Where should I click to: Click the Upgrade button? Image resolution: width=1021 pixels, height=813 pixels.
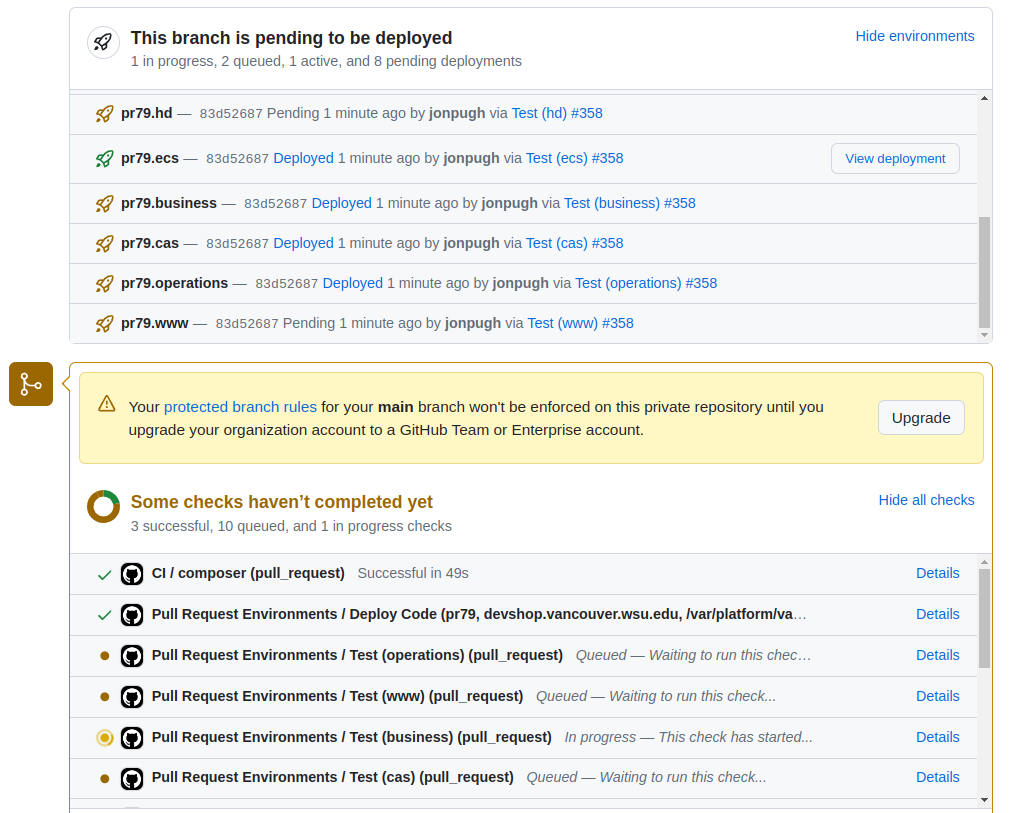click(x=920, y=417)
